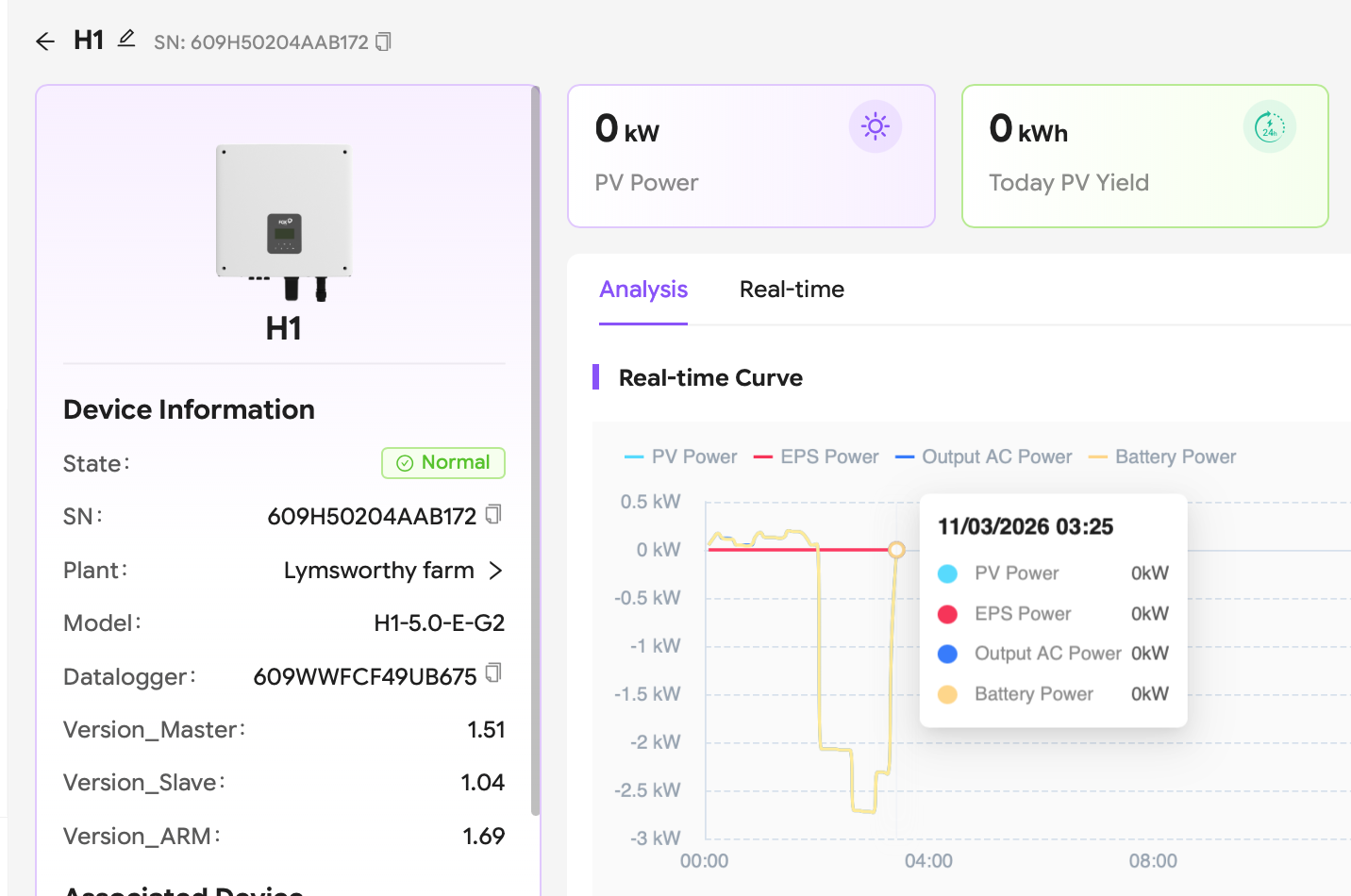Copy the serial number in page header
The width and height of the screenshot is (1351, 896).
coord(383,41)
